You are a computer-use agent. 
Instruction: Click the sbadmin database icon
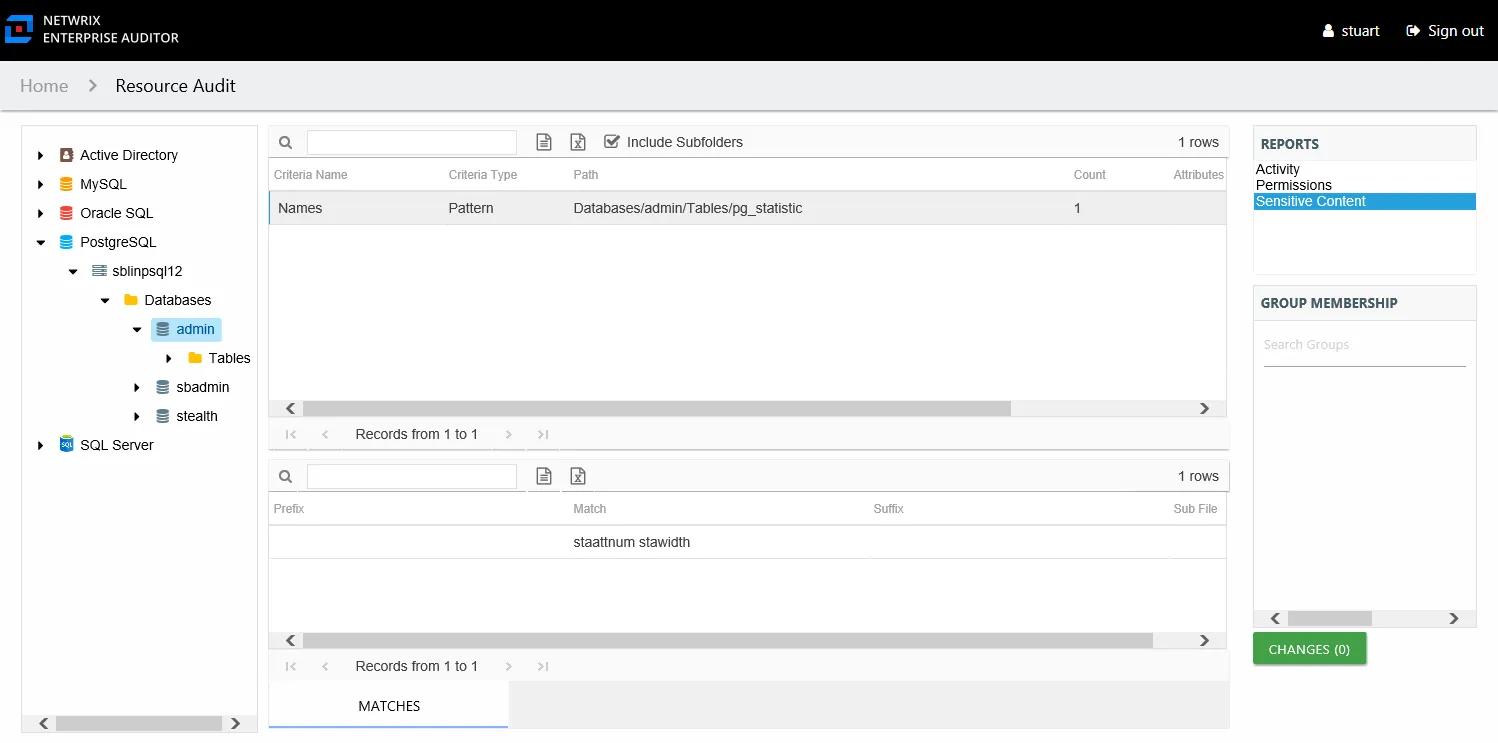[x=163, y=387]
